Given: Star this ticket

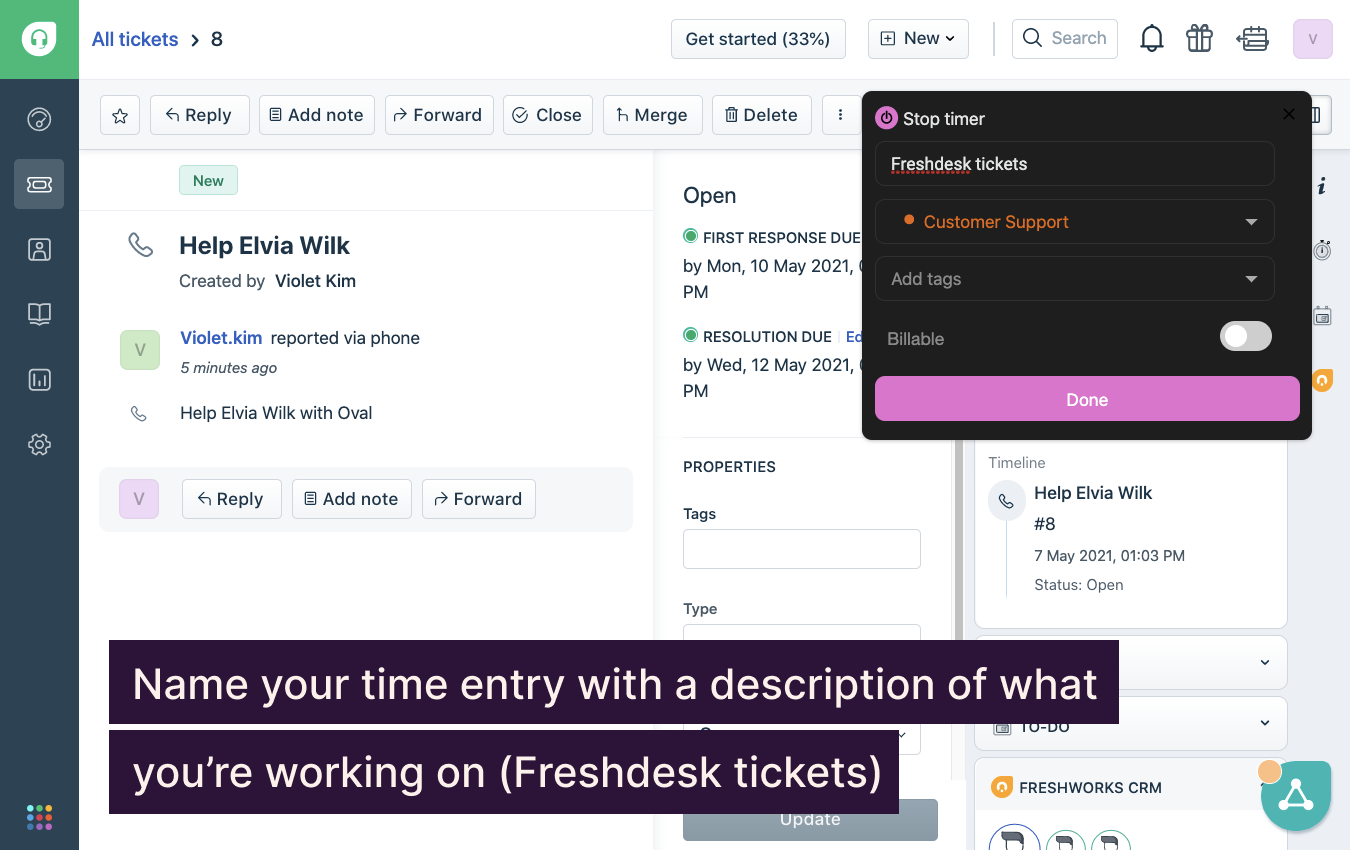Looking at the screenshot, I should (x=120, y=115).
